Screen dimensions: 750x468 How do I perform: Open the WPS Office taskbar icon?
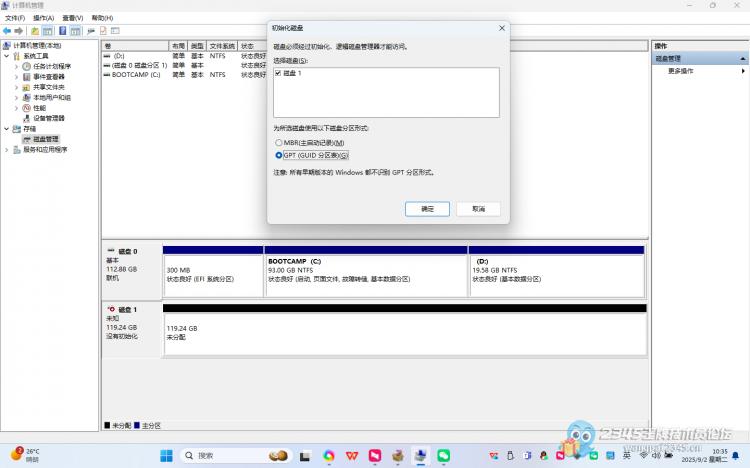(352, 456)
